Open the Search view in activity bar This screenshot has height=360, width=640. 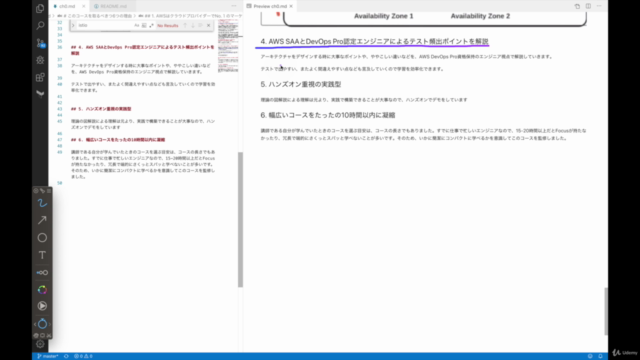click(40, 26)
